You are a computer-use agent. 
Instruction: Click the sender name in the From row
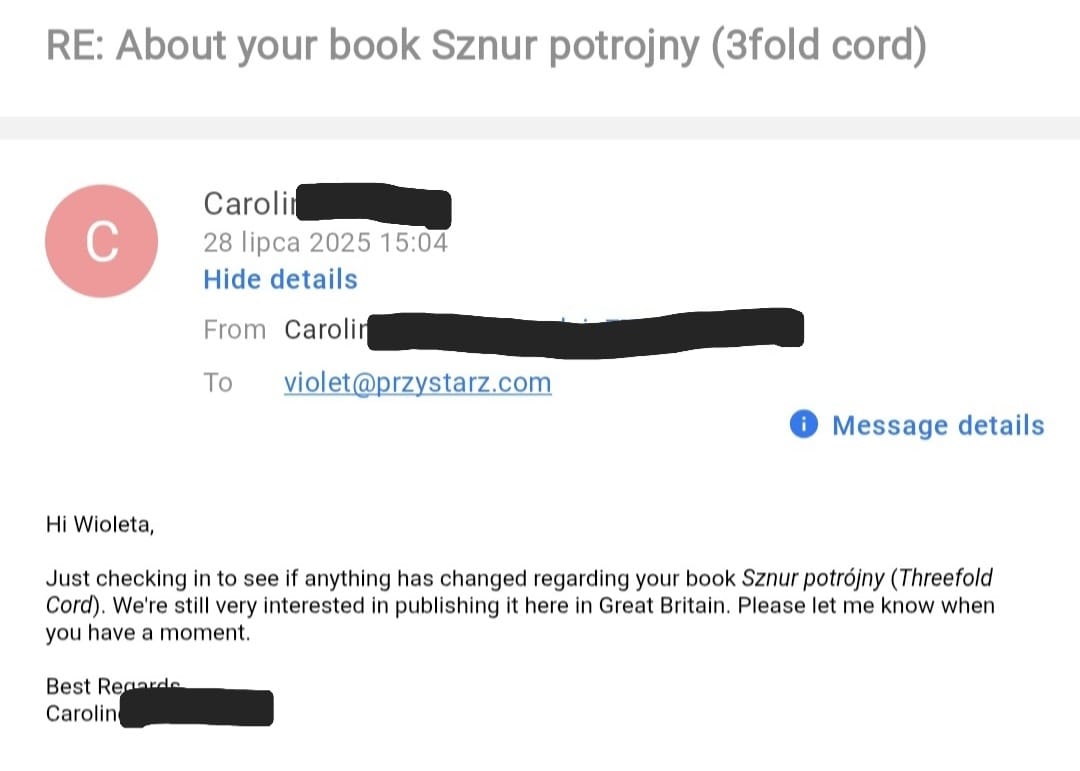pyautogui.click(x=326, y=330)
